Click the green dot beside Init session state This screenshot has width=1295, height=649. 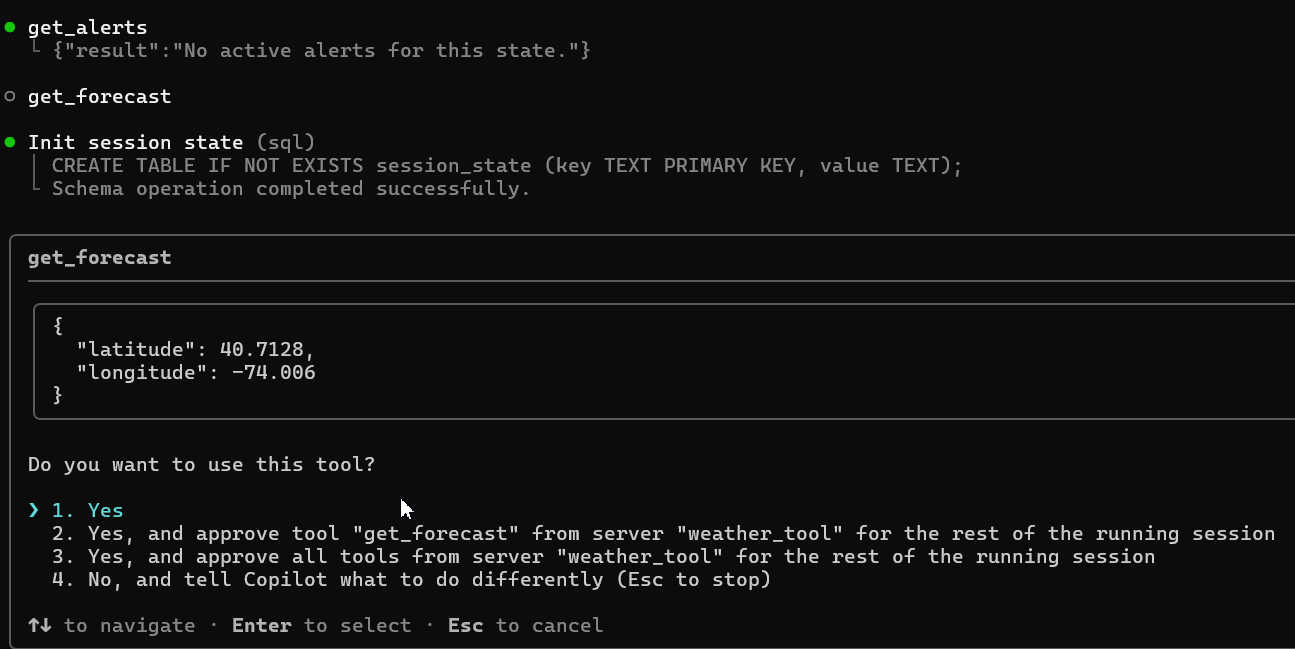[10, 142]
